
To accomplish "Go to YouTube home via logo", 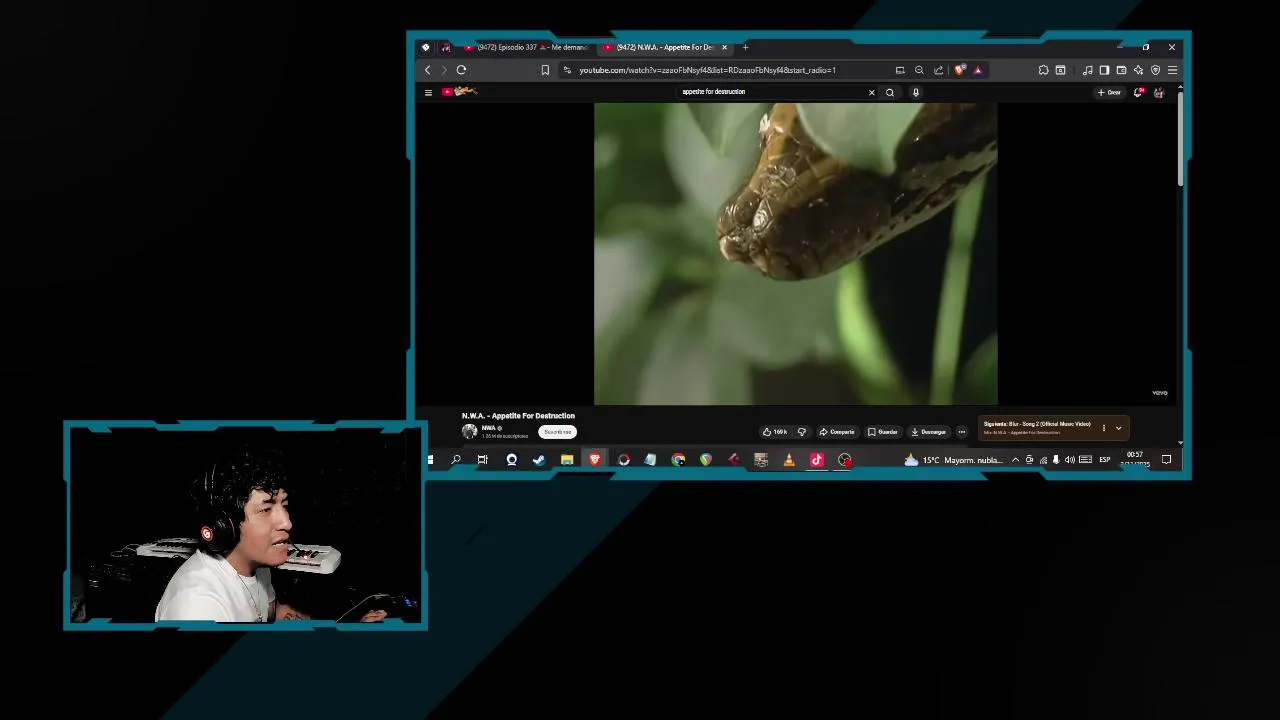I will [x=460, y=92].
